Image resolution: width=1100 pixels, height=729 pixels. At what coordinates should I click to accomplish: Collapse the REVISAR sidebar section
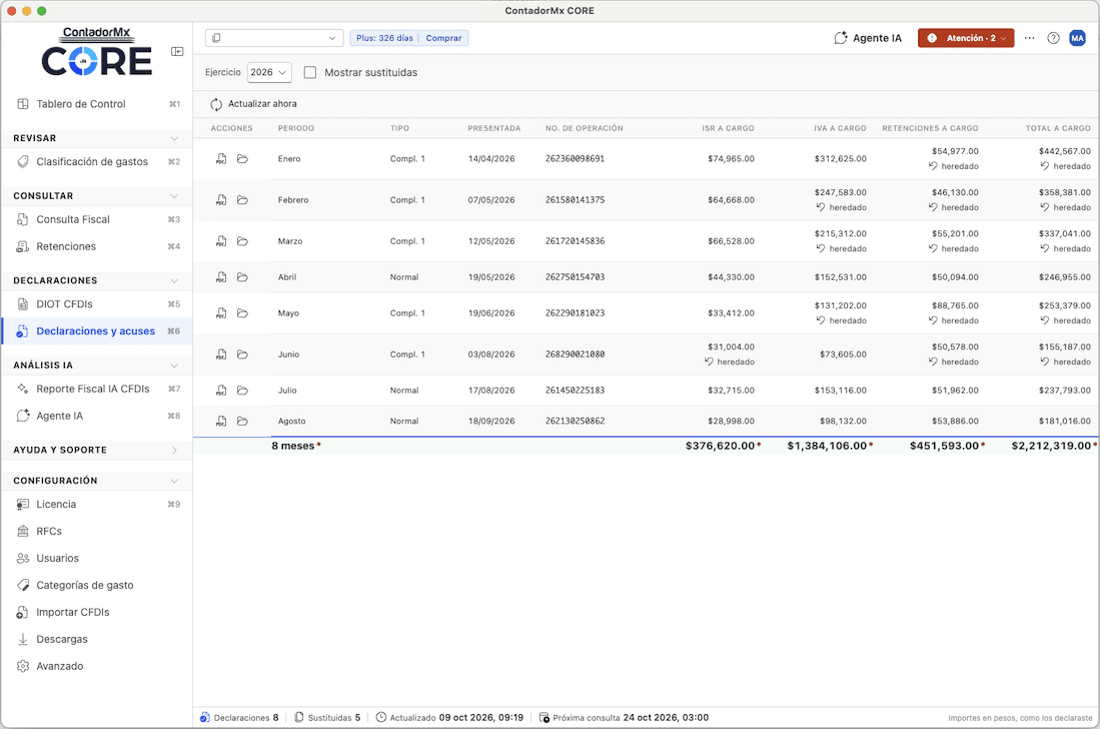tap(174, 138)
